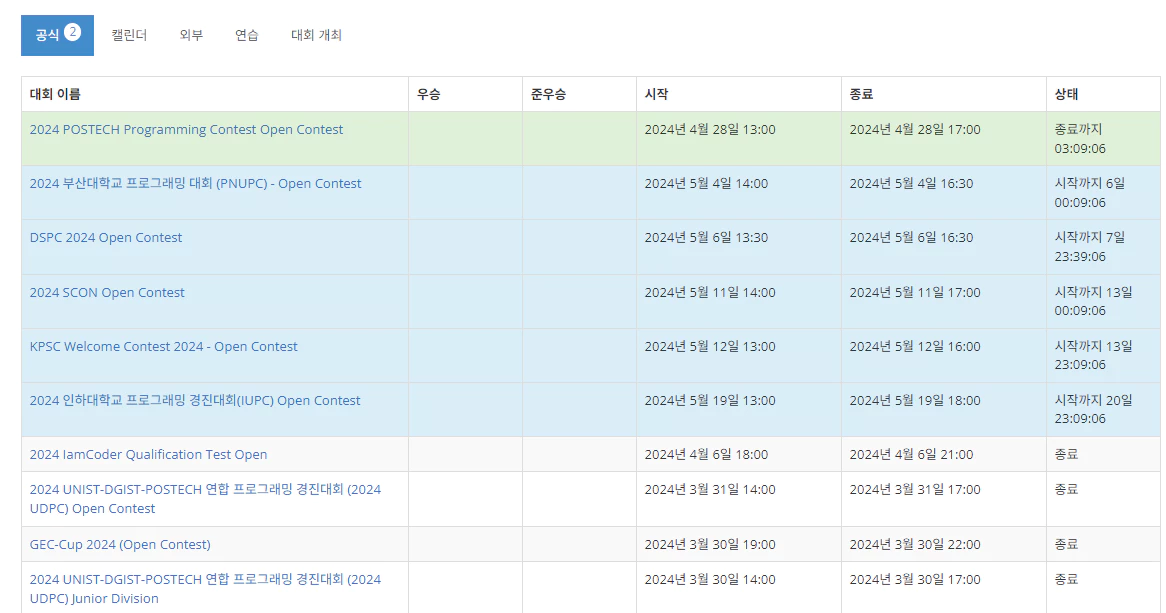Select end time 2024년 5월 4일 16:30
This screenshot has width=1166, height=613.
[911, 183]
